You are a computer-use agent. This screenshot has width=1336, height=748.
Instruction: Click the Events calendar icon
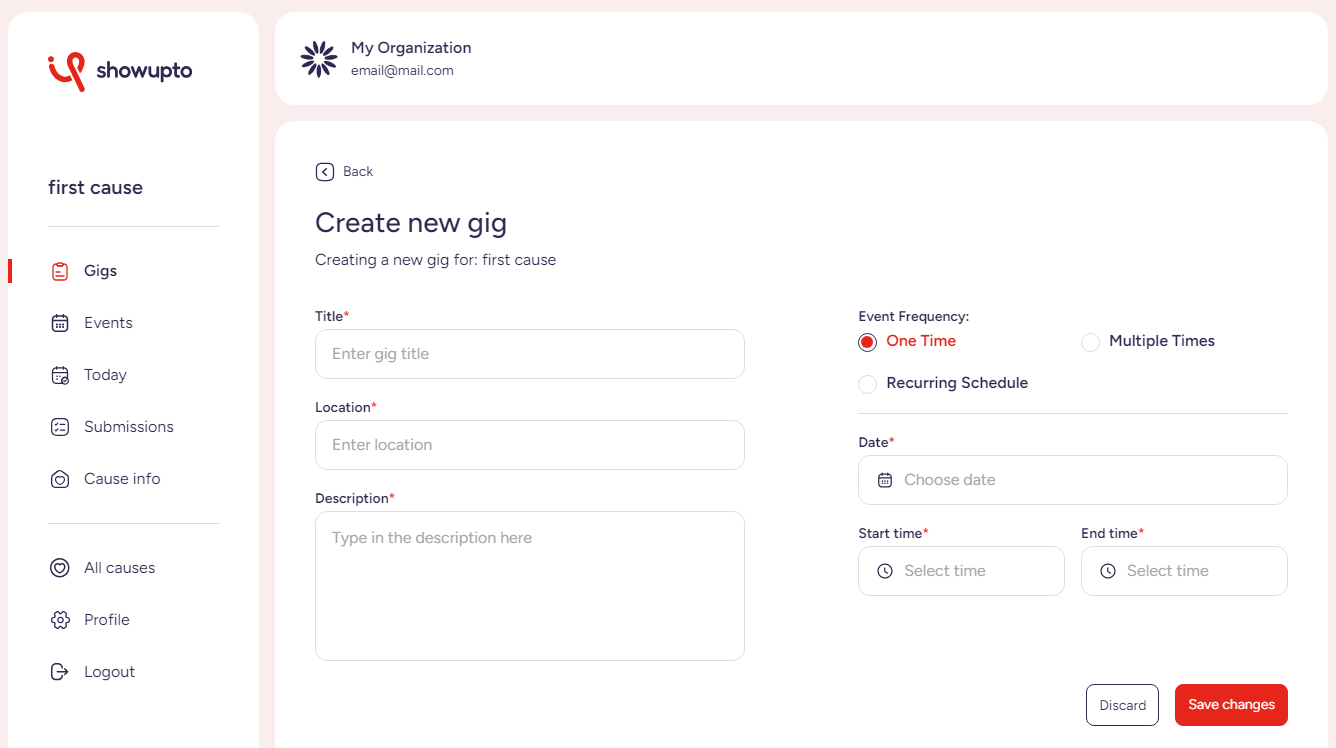pos(60,323)
